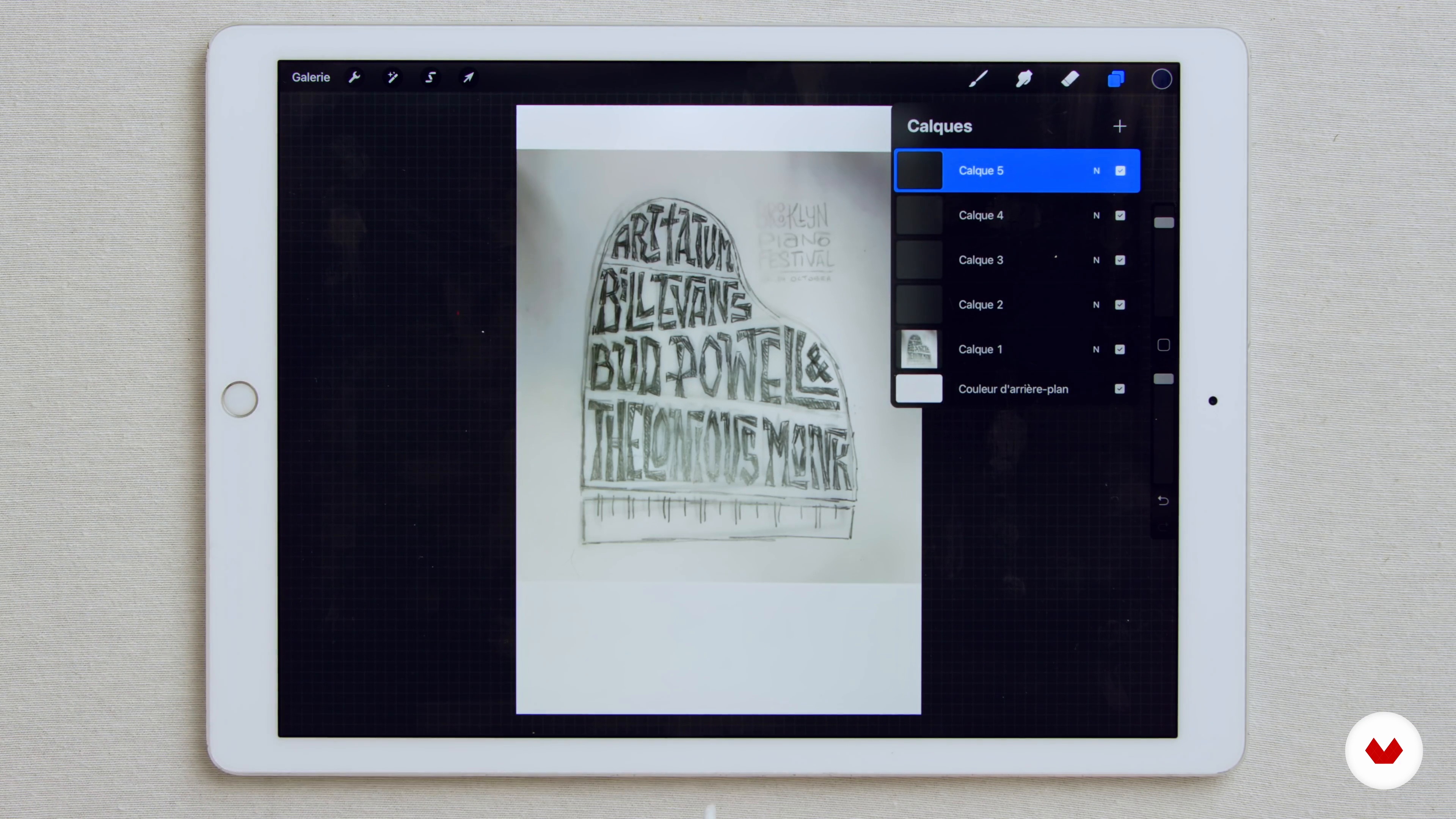Click the brush opacity slider handle
Viewport: 1456px width, 819px height.
(x=1164, y=379)
